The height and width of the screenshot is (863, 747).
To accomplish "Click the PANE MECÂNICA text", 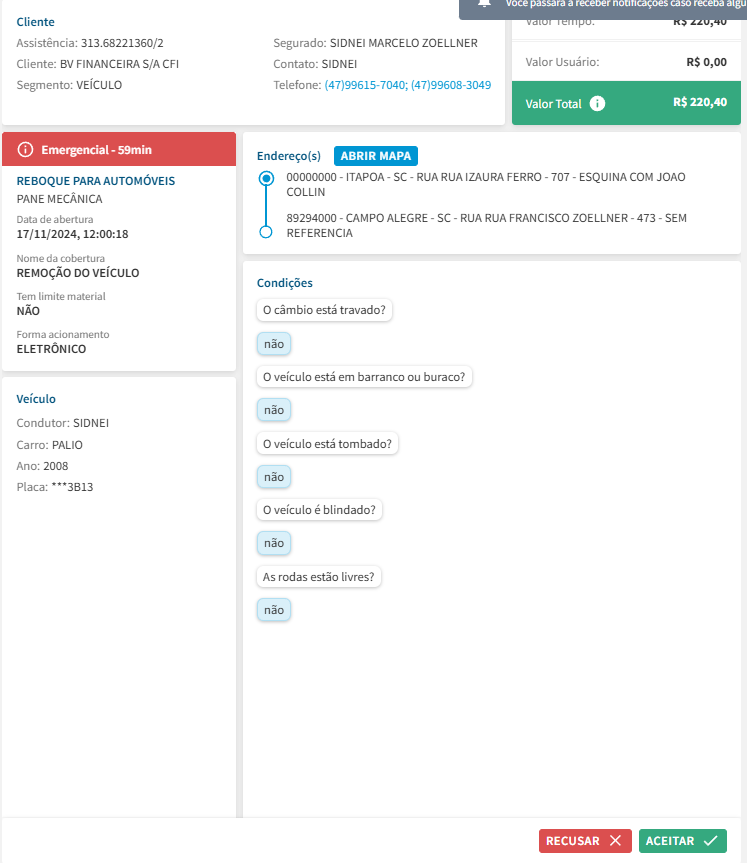I will click(x=59, y=199).
